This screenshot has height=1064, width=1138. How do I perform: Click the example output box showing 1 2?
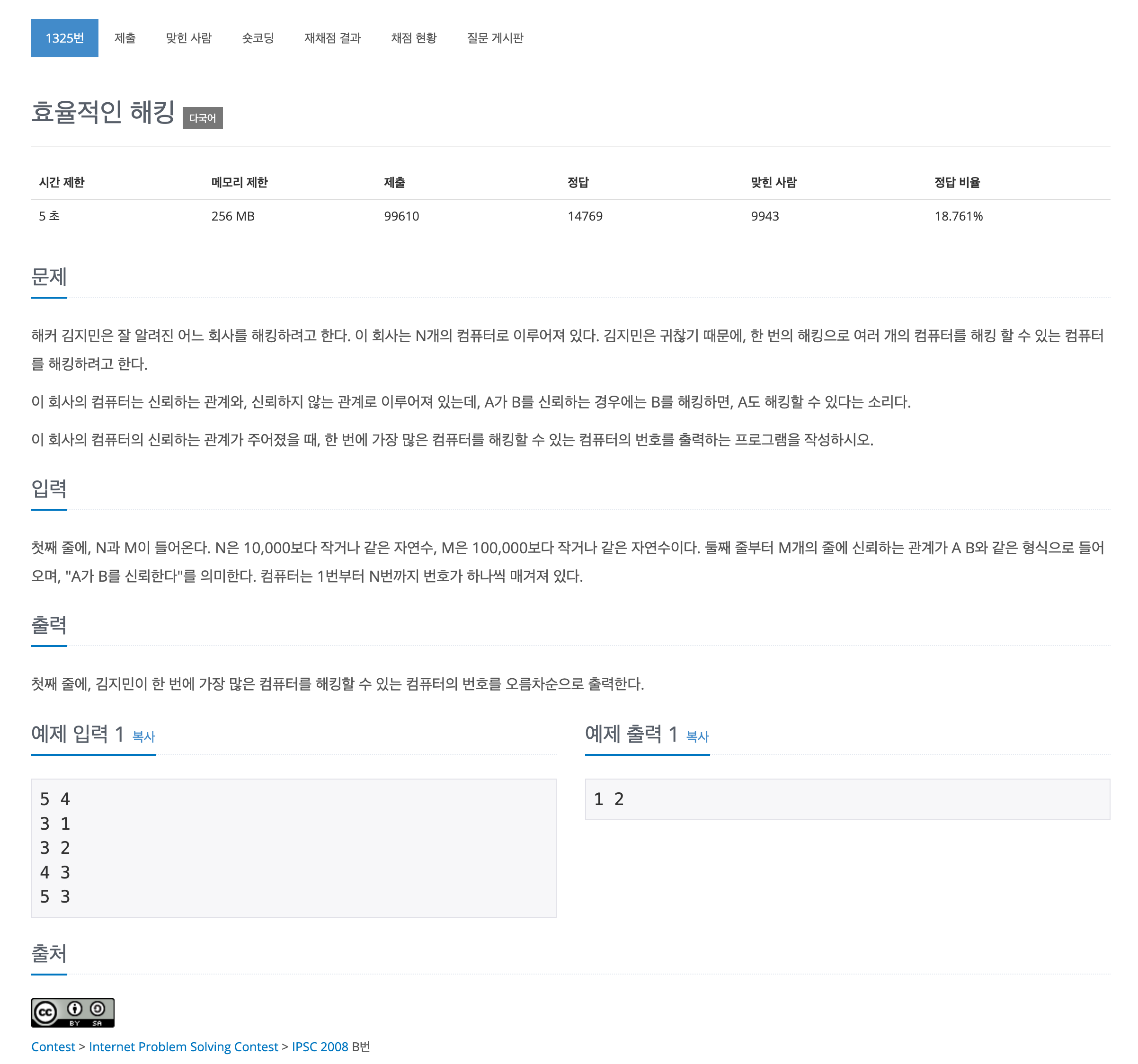[846, 799]
